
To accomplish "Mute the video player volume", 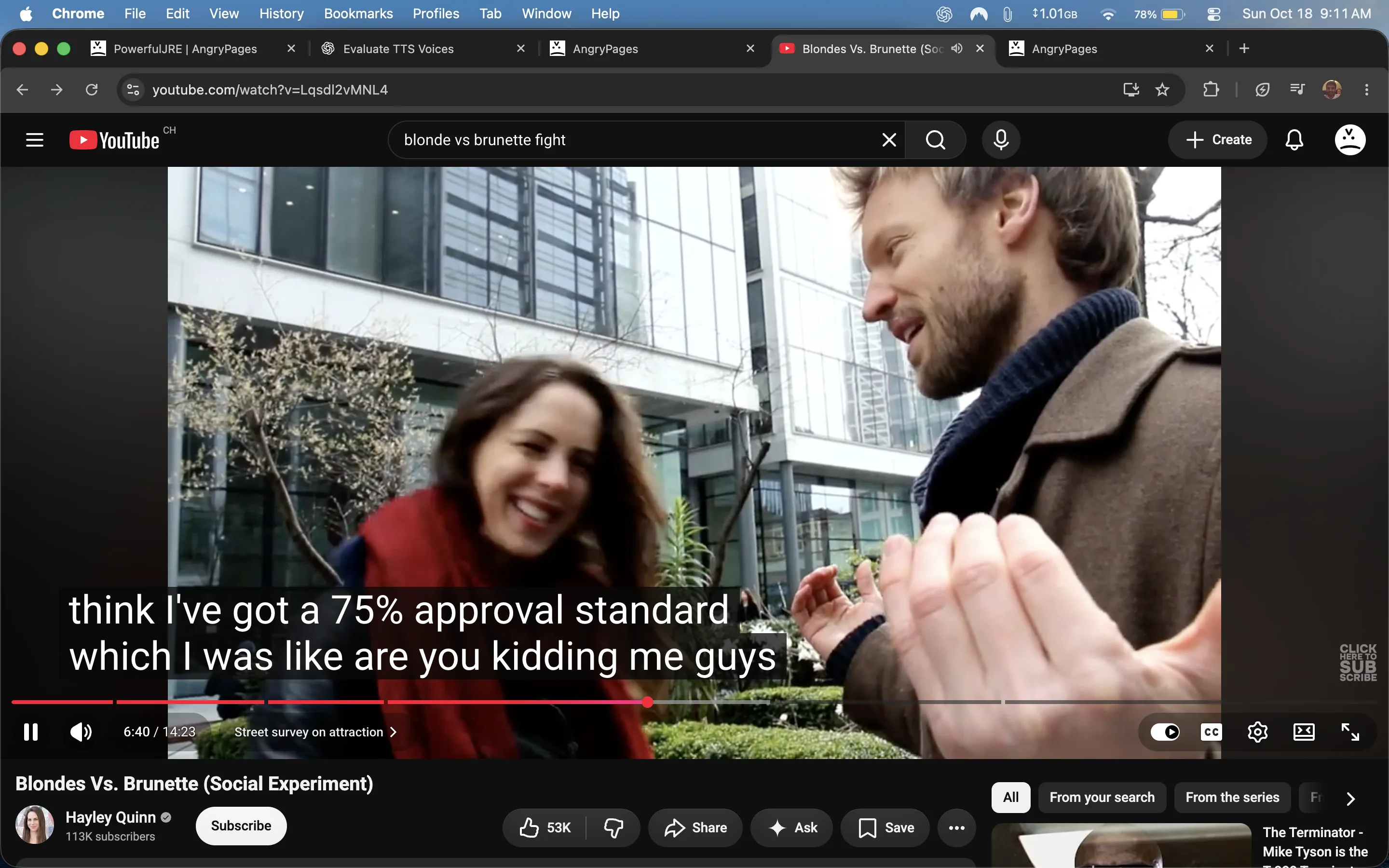I will coord(81,732).
